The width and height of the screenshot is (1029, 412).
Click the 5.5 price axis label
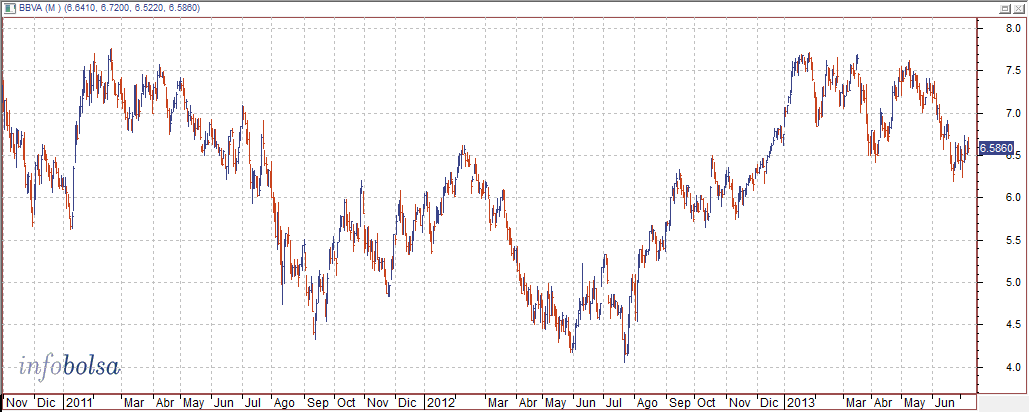tap(1011, 240)
